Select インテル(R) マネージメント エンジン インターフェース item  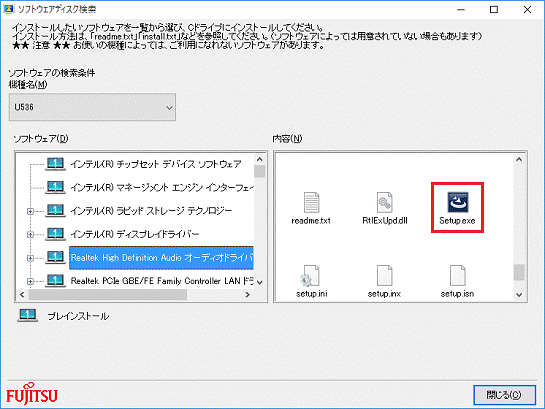pyautogui.click(x=162, y=187)
